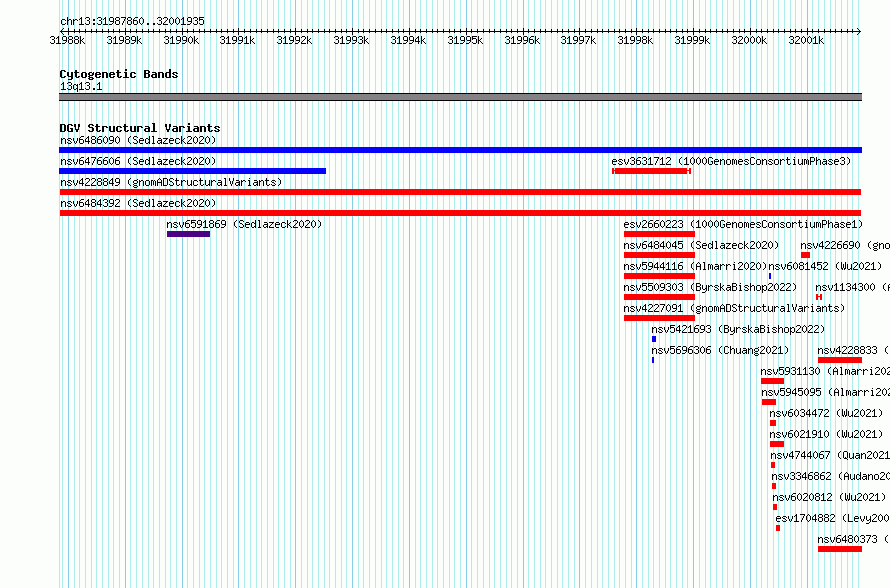This screenshot has width=890, height=588.
Task: Open nsv4228849 (gnomADStructuralVariants) label
Action: (171, 182)
